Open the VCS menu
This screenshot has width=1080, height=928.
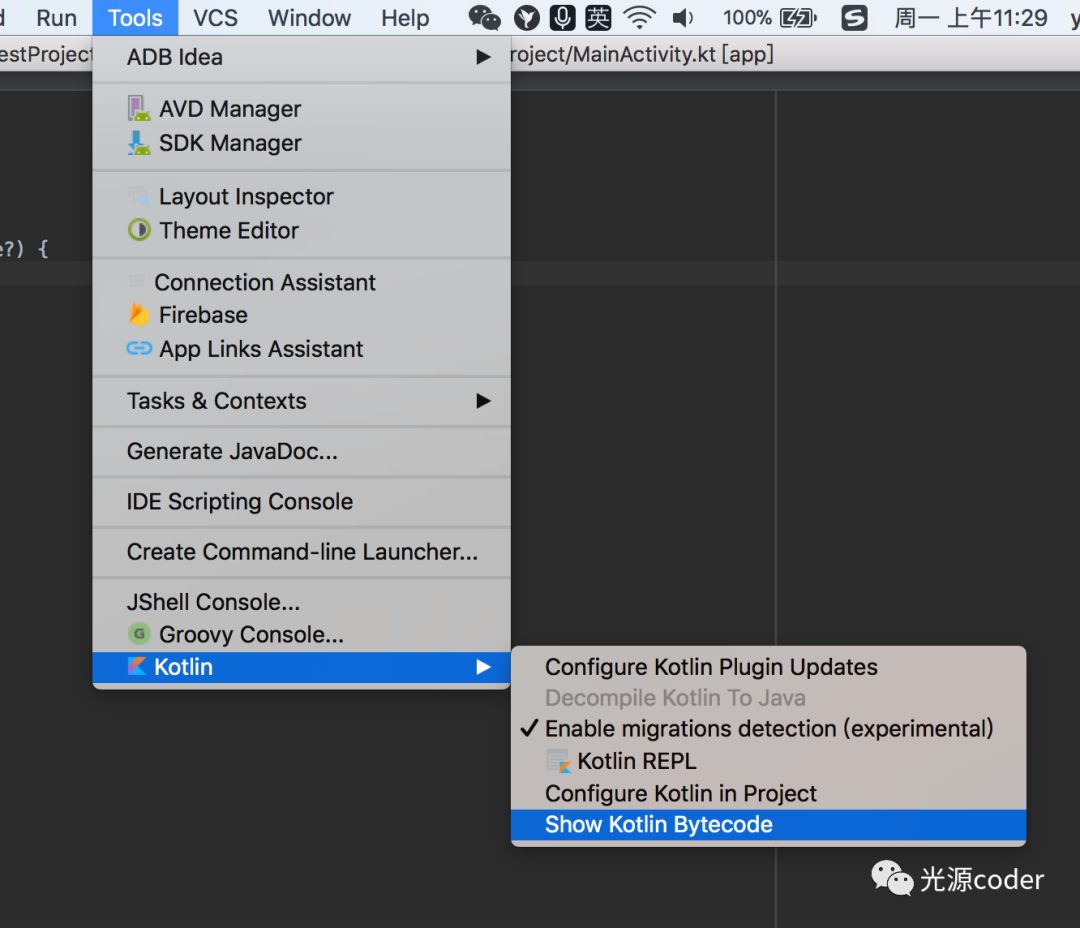(x=215, y=18)
